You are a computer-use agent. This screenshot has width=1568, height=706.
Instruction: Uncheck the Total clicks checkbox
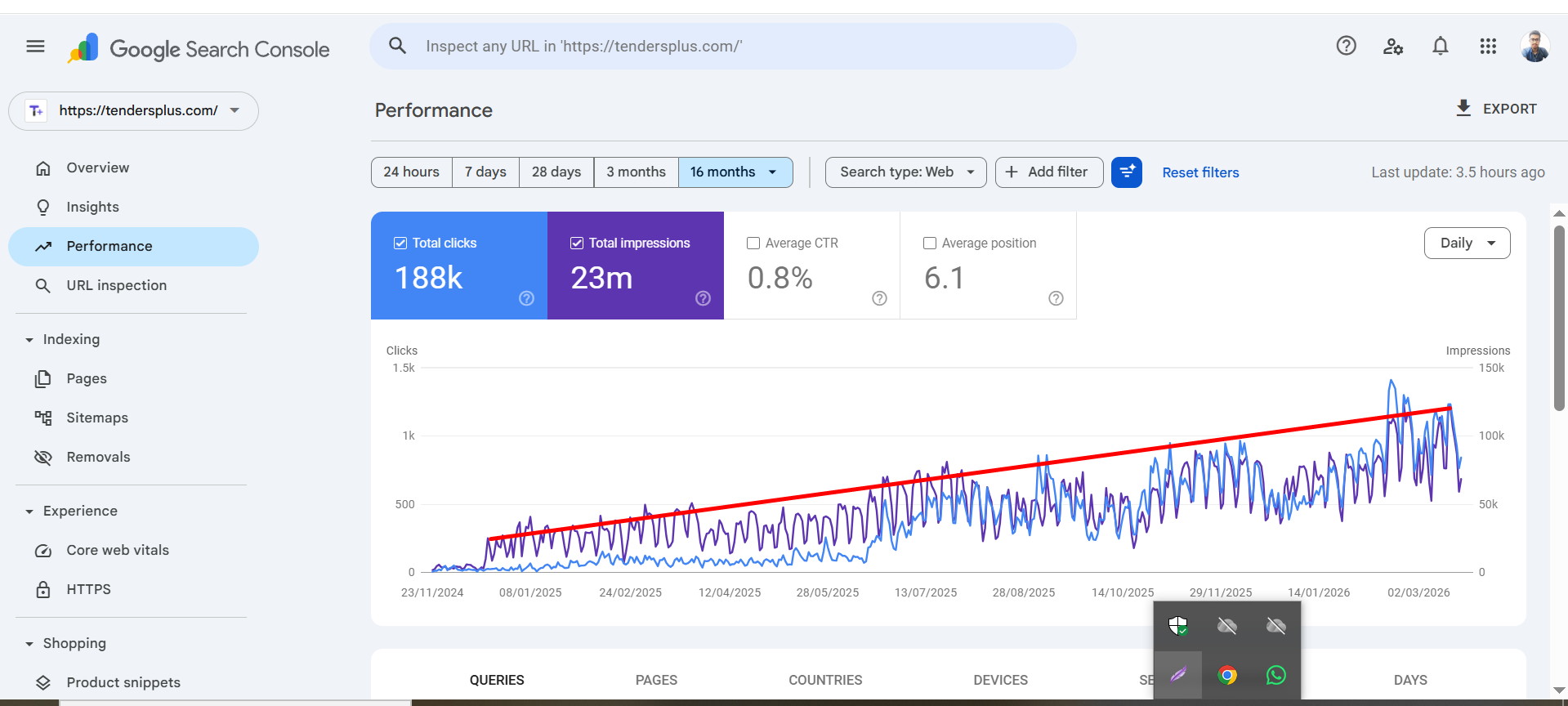400,243
